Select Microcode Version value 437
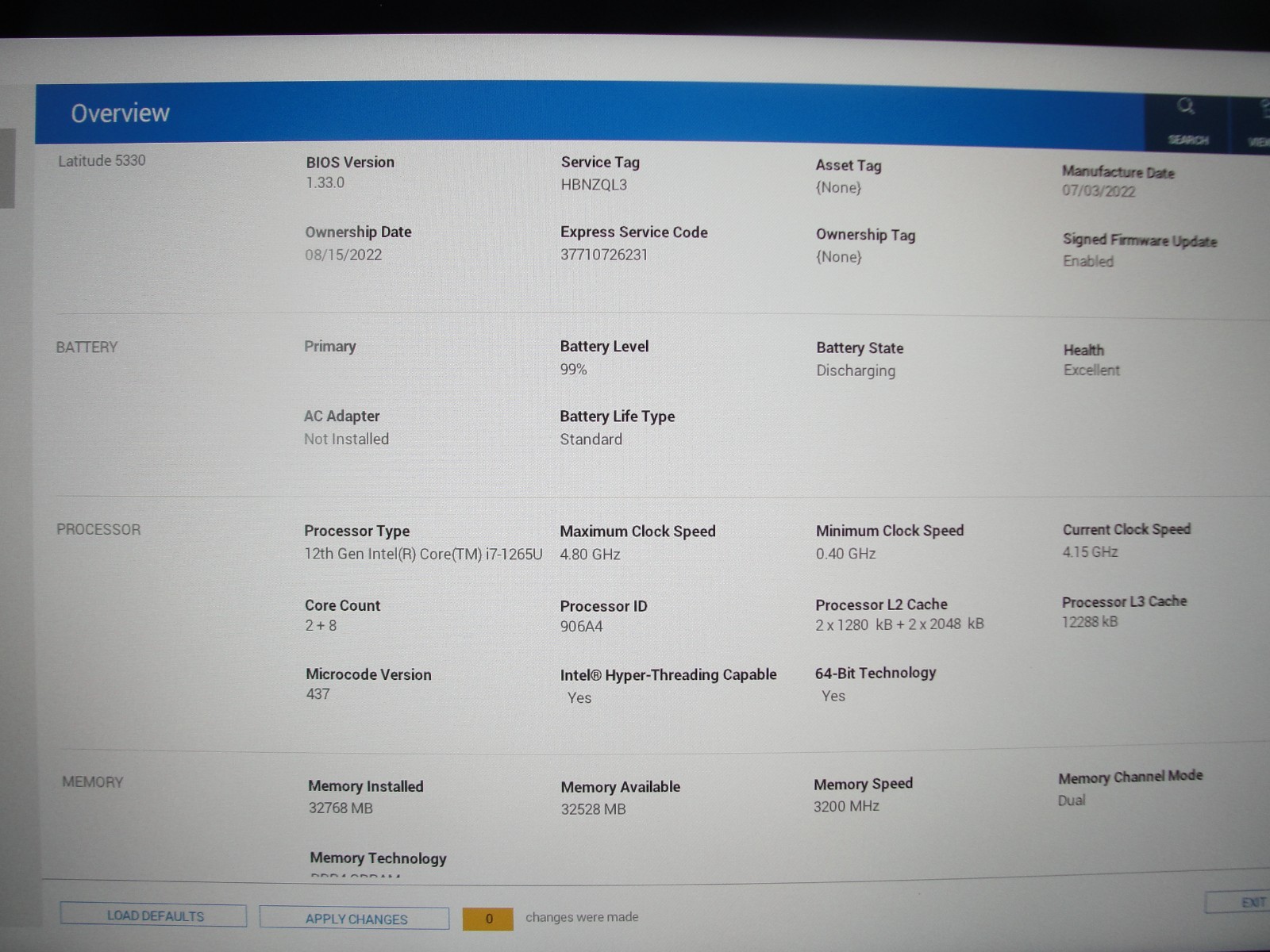 [x=317, y=694]
